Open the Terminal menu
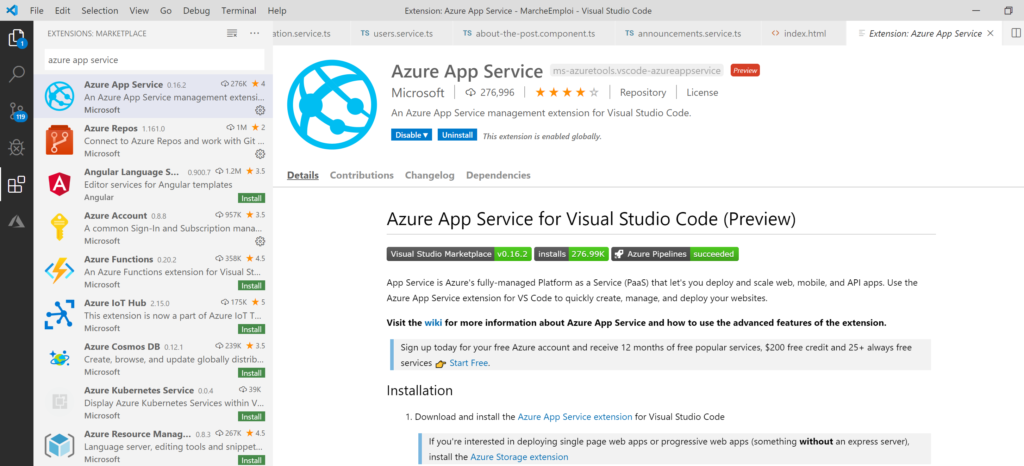This screenshot has height=466, width=1024. (x=239, y=10)
